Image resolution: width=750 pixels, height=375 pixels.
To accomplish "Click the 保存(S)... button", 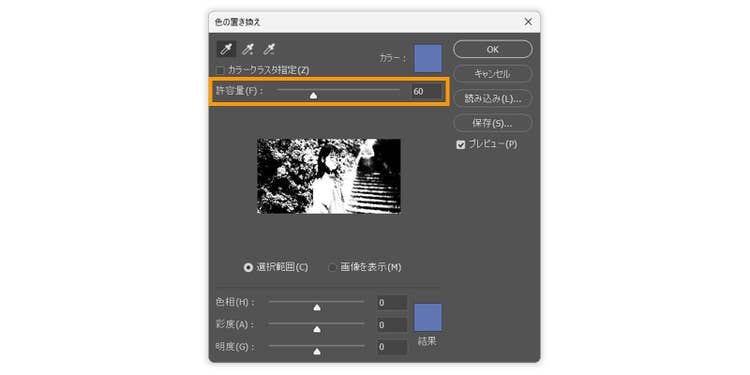I will (x=493, y=123).
